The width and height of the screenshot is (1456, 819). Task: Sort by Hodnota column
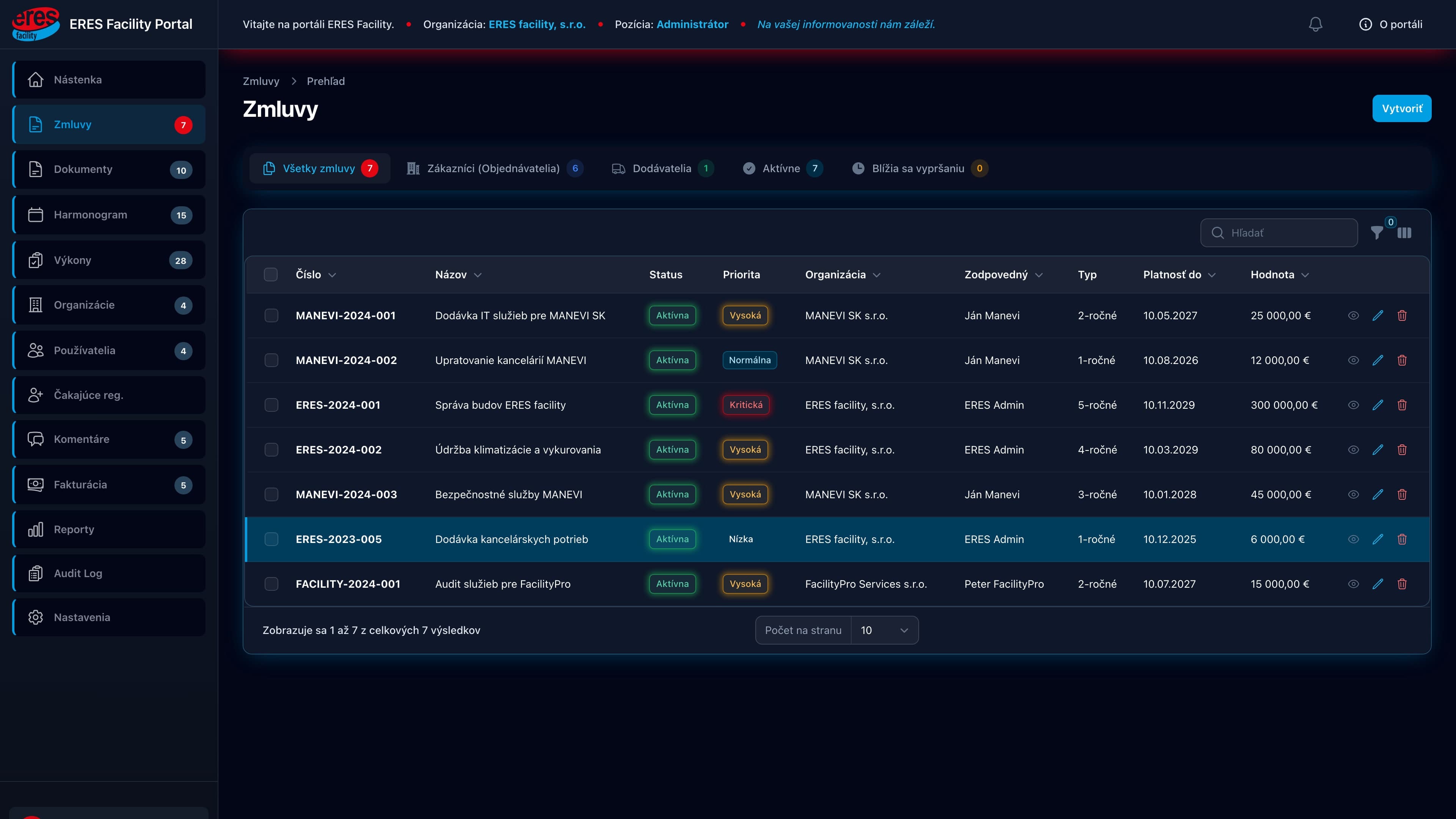pyautogui.click(x=1280, y=275)
